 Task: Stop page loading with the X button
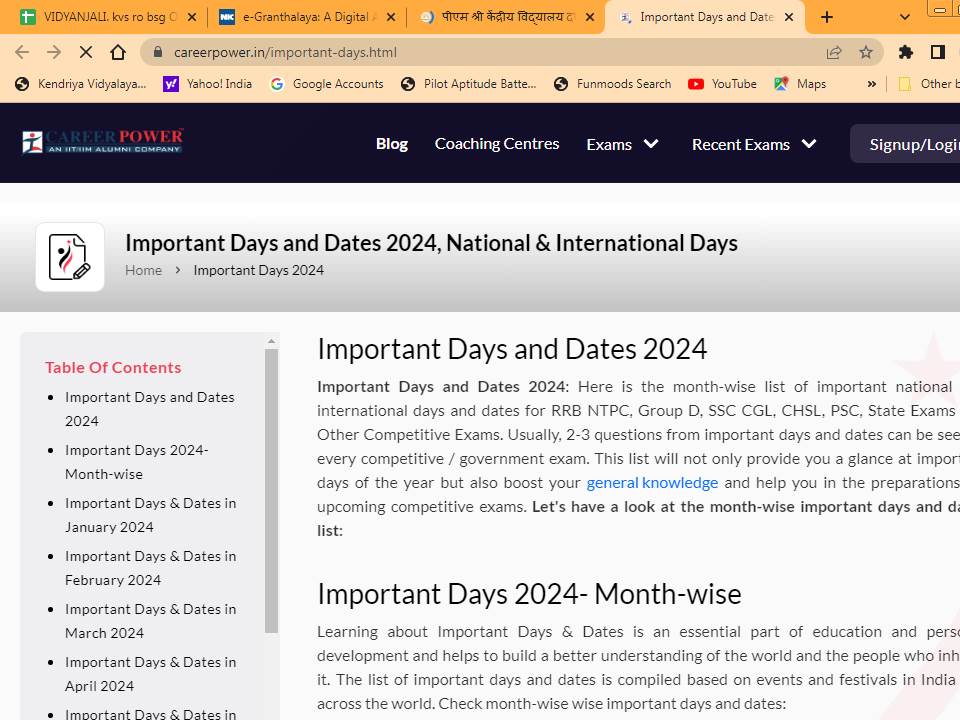[86, 52]
